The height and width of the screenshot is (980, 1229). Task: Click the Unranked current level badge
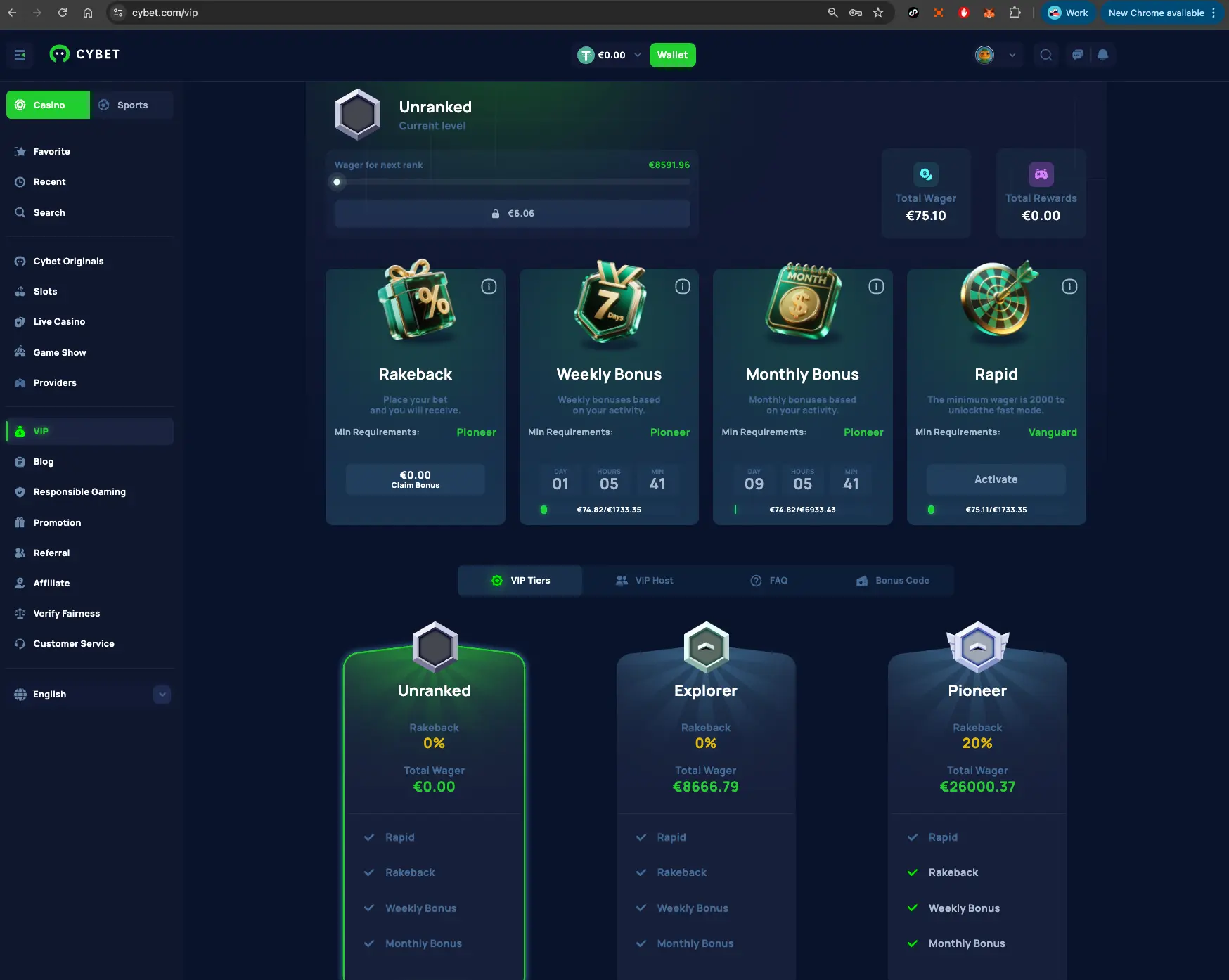(358, 115)
